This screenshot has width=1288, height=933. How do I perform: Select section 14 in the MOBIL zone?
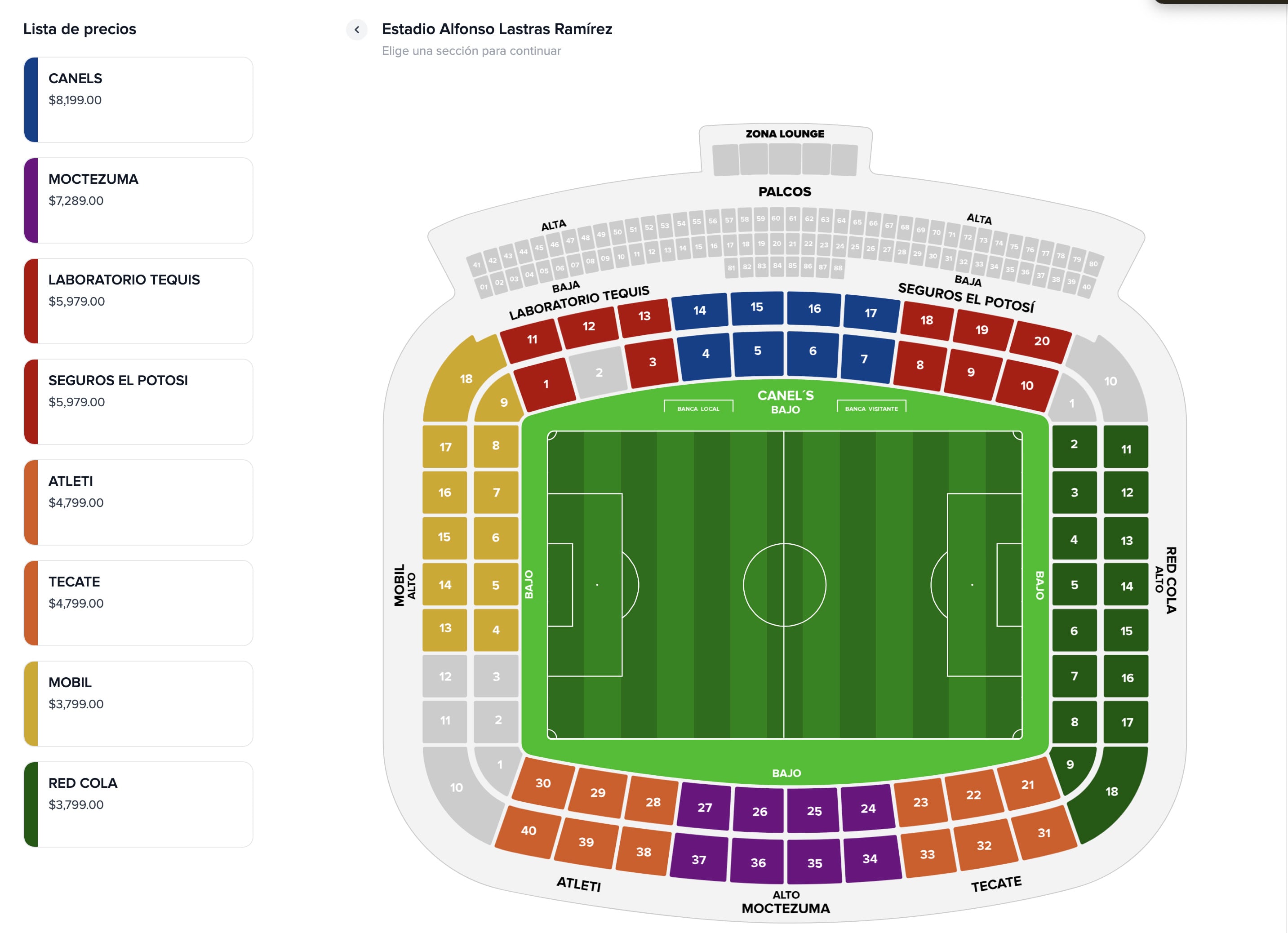445,584
